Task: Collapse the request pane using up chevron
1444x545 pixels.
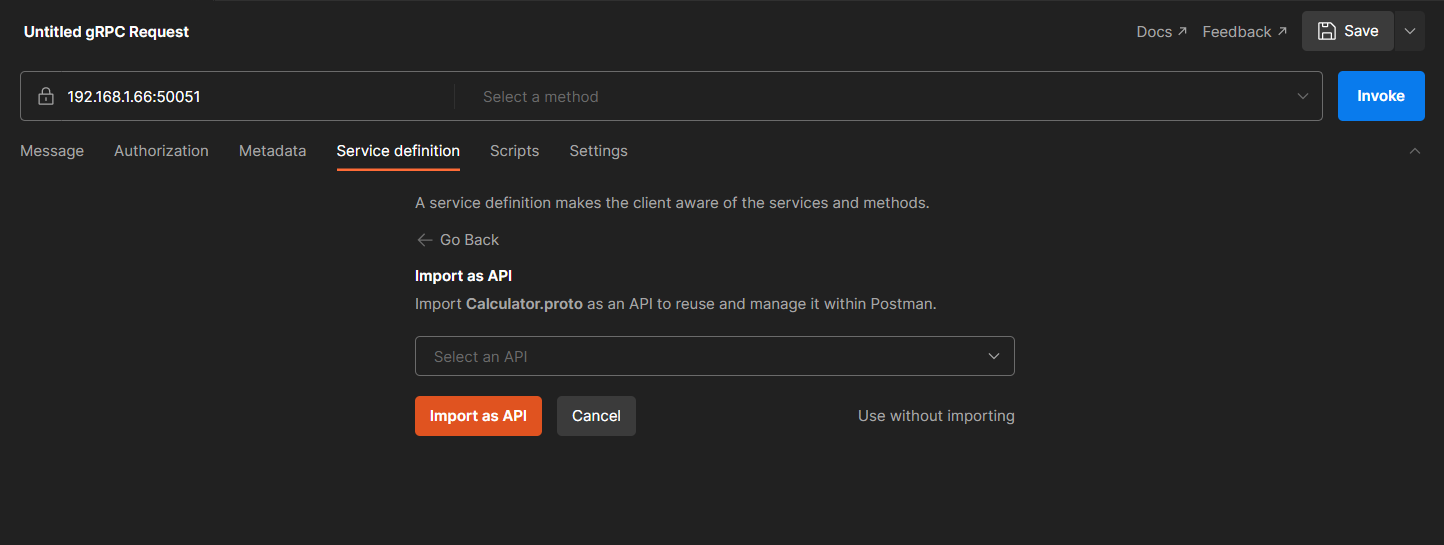Action: point(1414,151)
